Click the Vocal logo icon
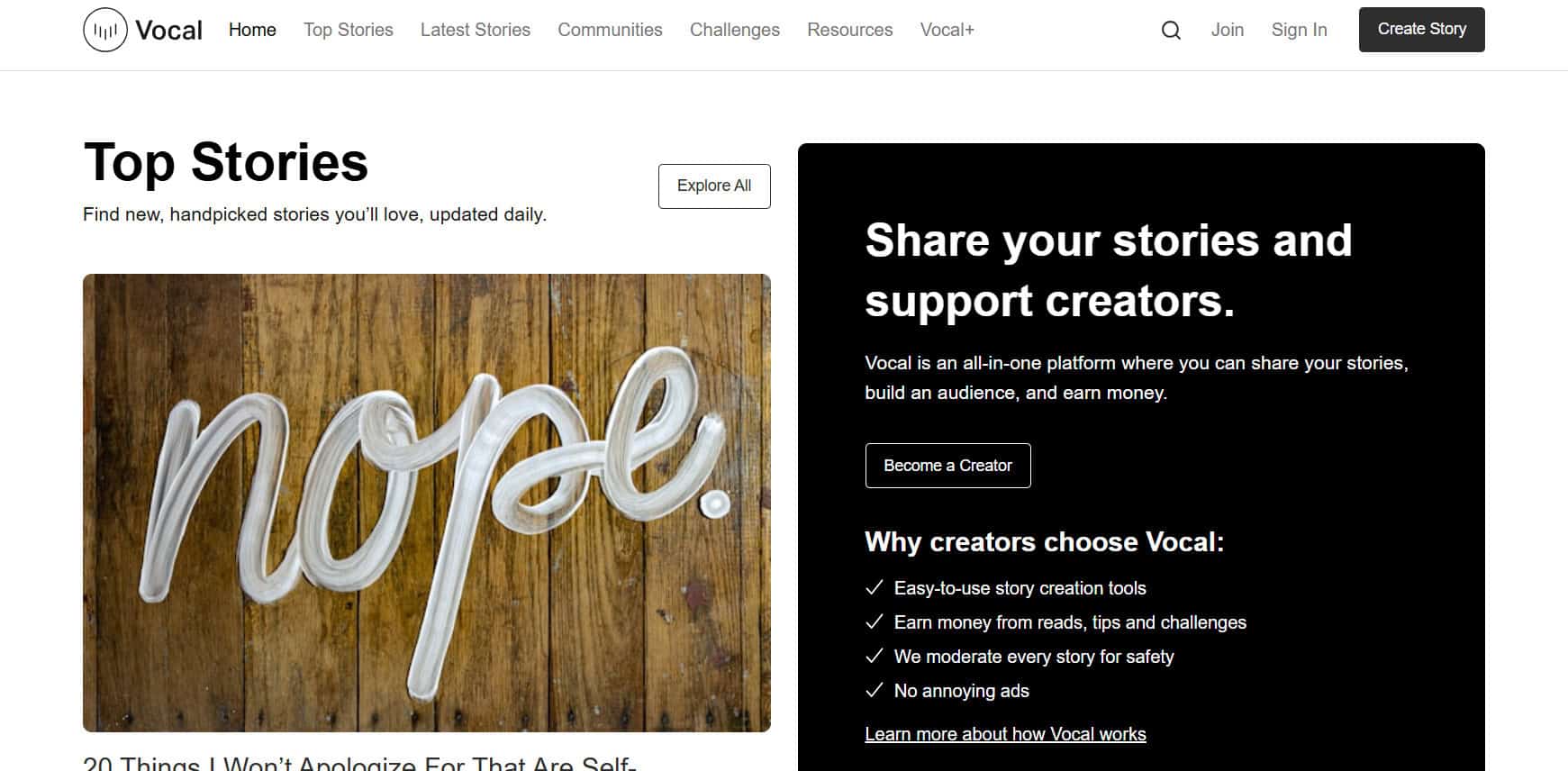 105,30
